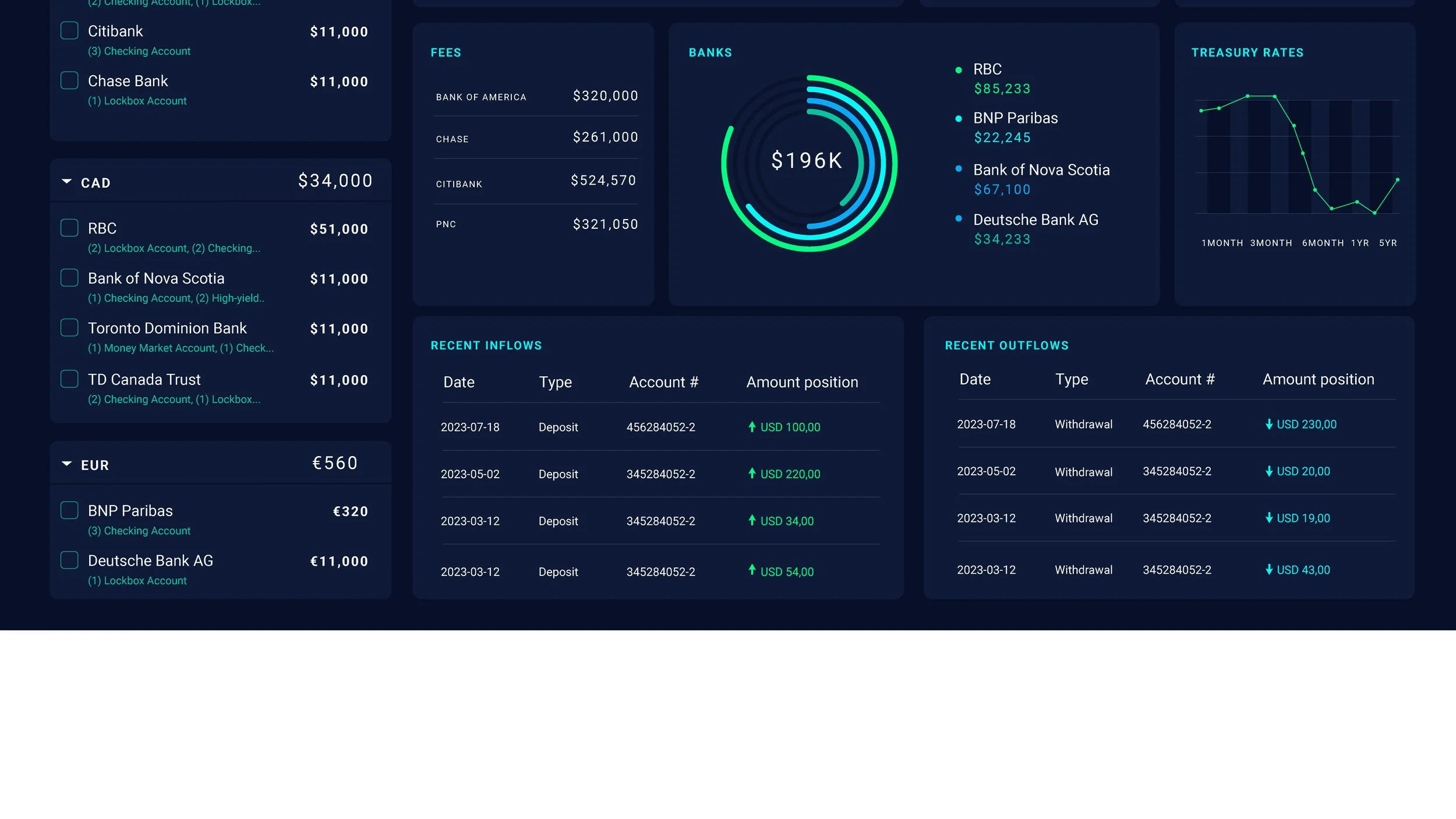Image resolution: width=1456 pixels, height=819 pixels.
Task: Enable the RBC account checkbox
Action: (69, 228)
